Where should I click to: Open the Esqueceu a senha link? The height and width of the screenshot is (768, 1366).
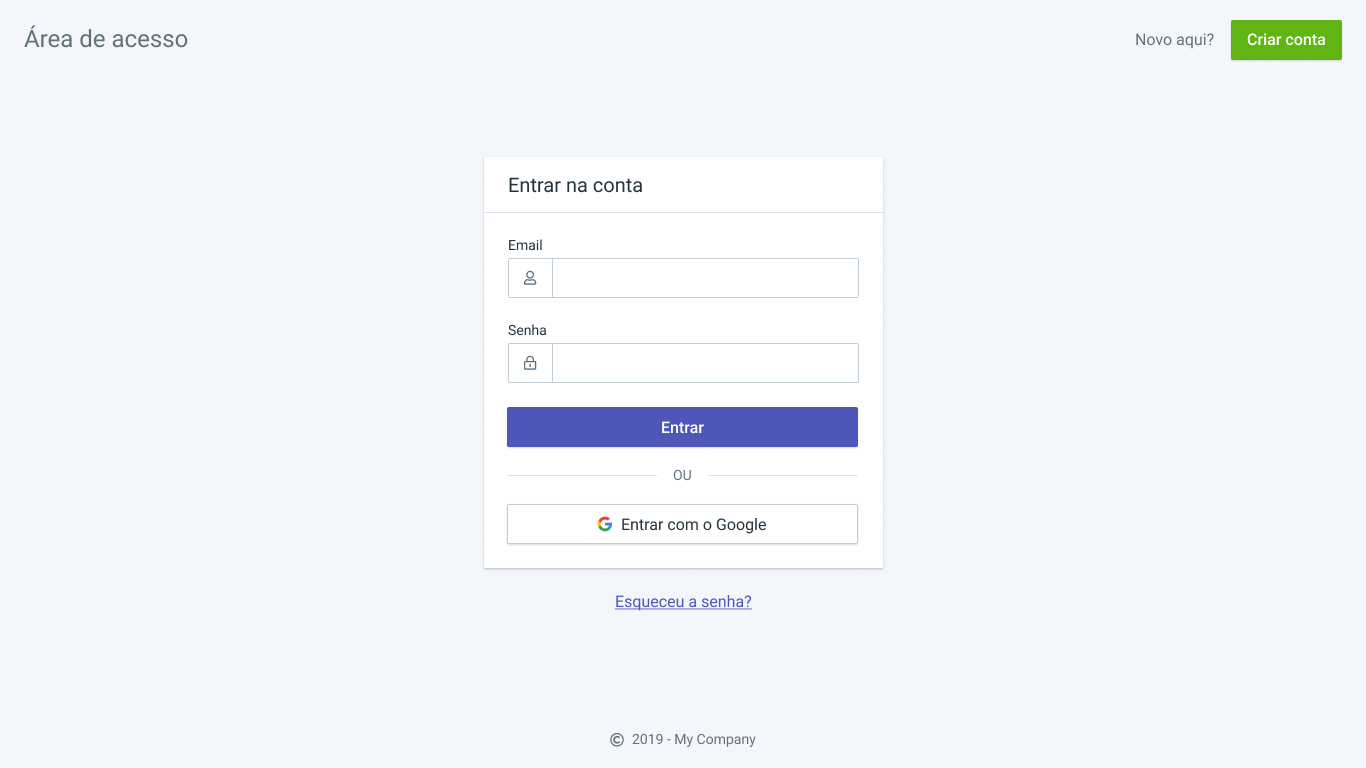[x=683, y=601]
